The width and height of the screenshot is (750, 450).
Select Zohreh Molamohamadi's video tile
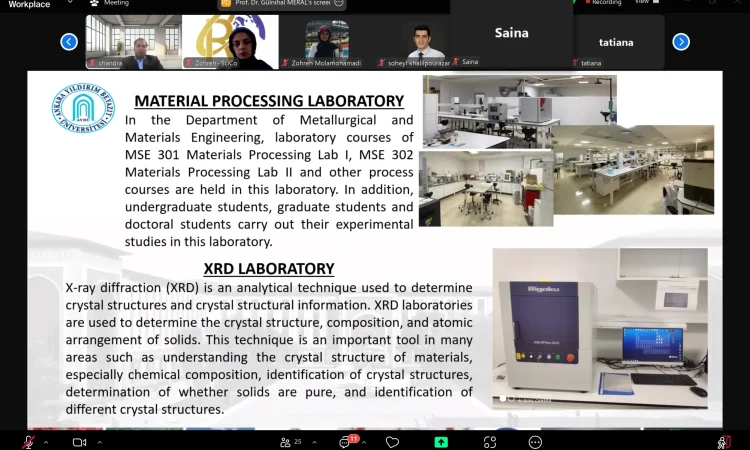pos(327,42)
